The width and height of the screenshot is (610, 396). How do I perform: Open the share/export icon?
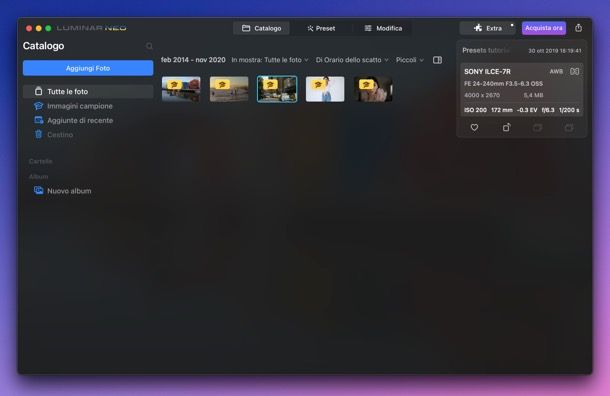click(578, 28)
